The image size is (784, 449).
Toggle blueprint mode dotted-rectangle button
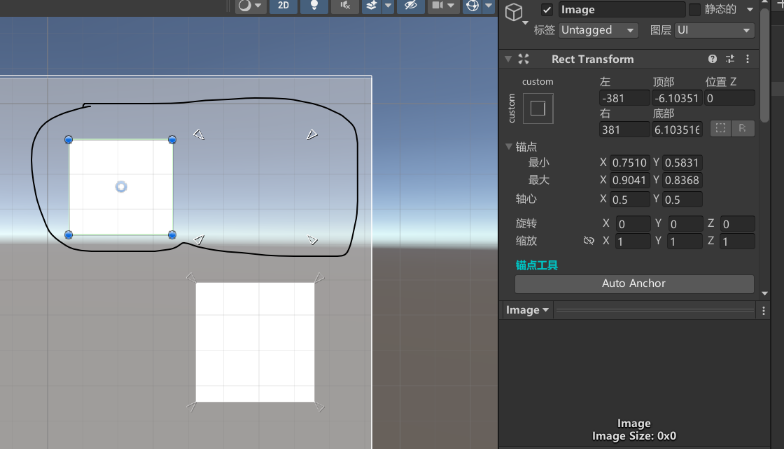click(720, 128)
